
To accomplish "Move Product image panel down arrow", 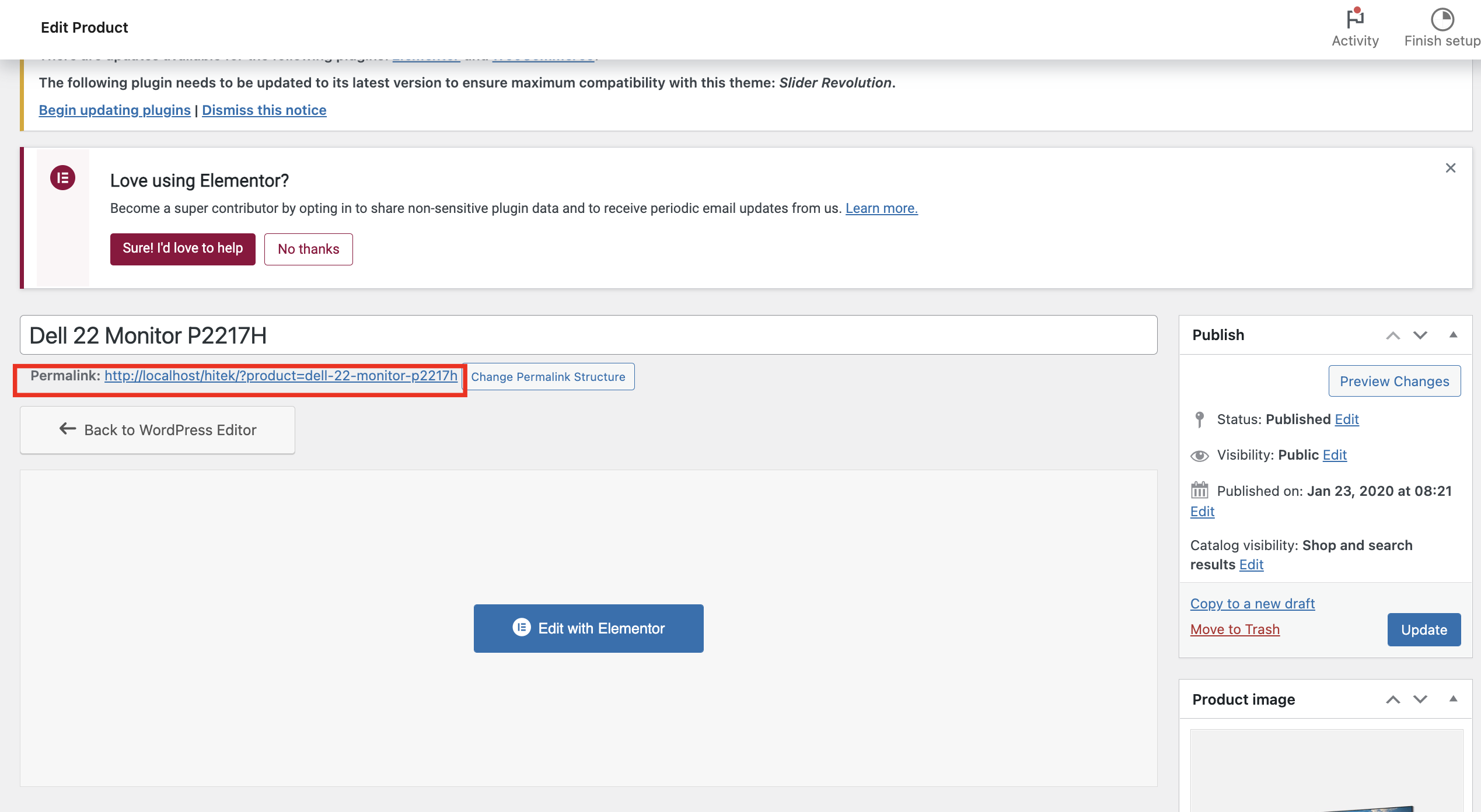I will tap(1420, 699).
